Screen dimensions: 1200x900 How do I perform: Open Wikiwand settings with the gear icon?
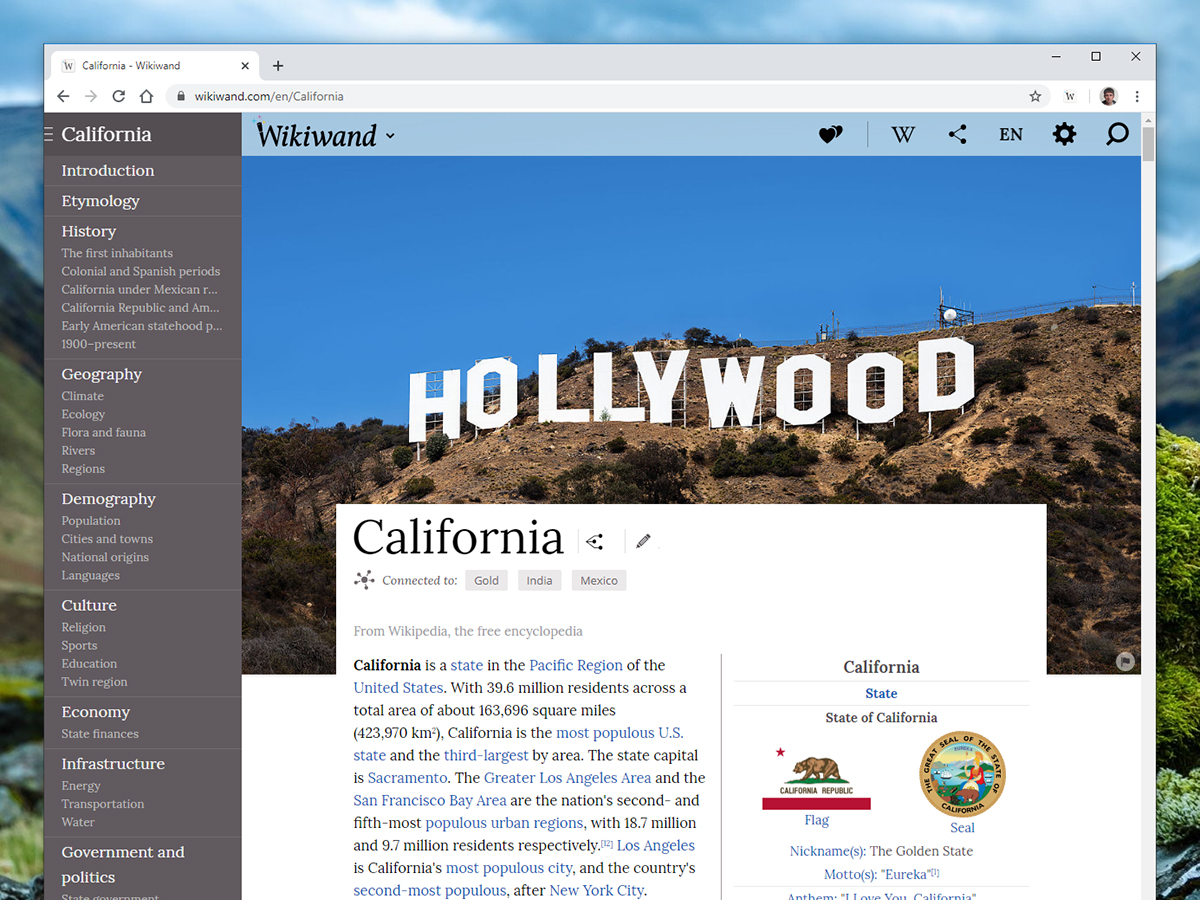click(x=1064, y=133)
